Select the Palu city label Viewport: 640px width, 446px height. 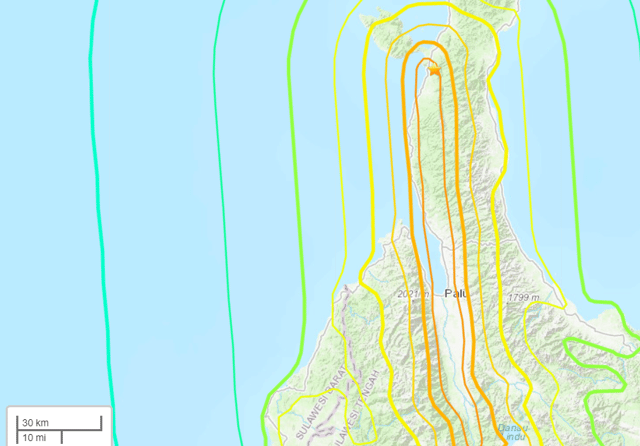click(x=456, y=293)
